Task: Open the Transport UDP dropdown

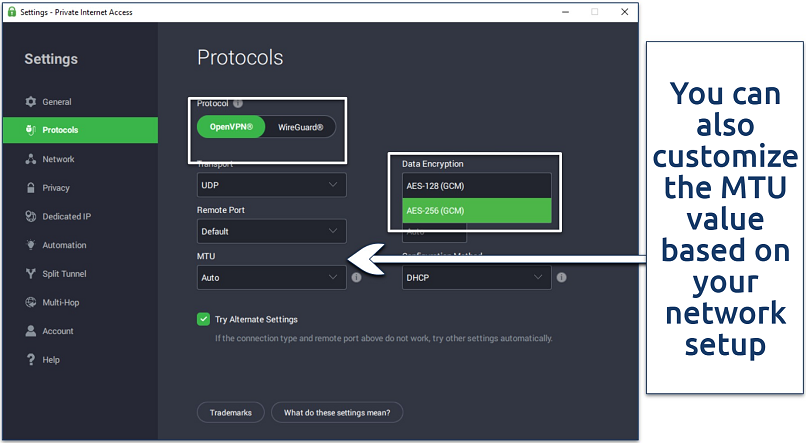Action: pyautogui.click(x=271, y=185)
